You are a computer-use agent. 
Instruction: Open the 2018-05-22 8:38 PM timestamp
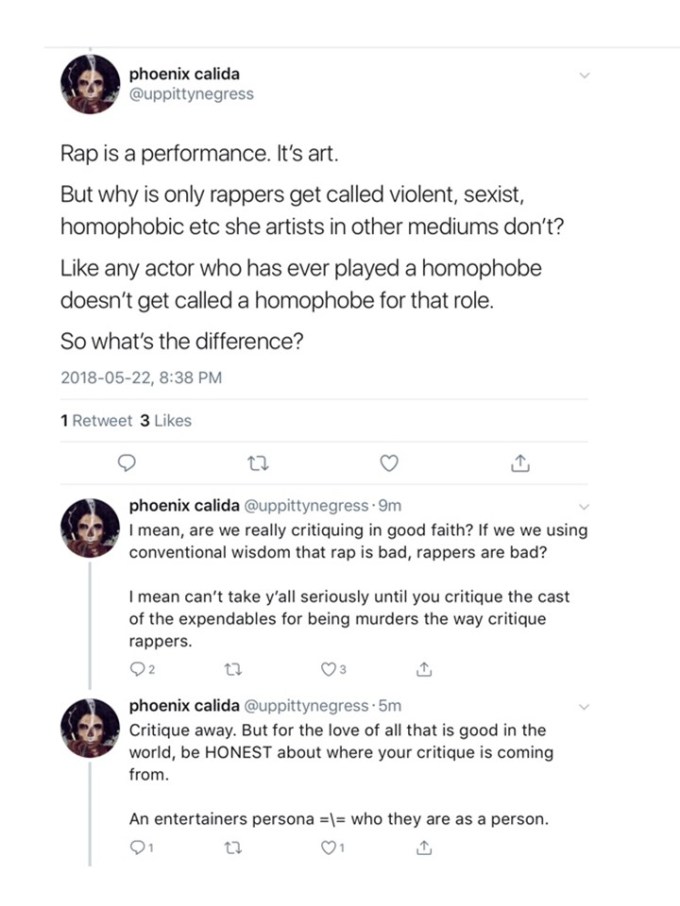pos(140,377)
